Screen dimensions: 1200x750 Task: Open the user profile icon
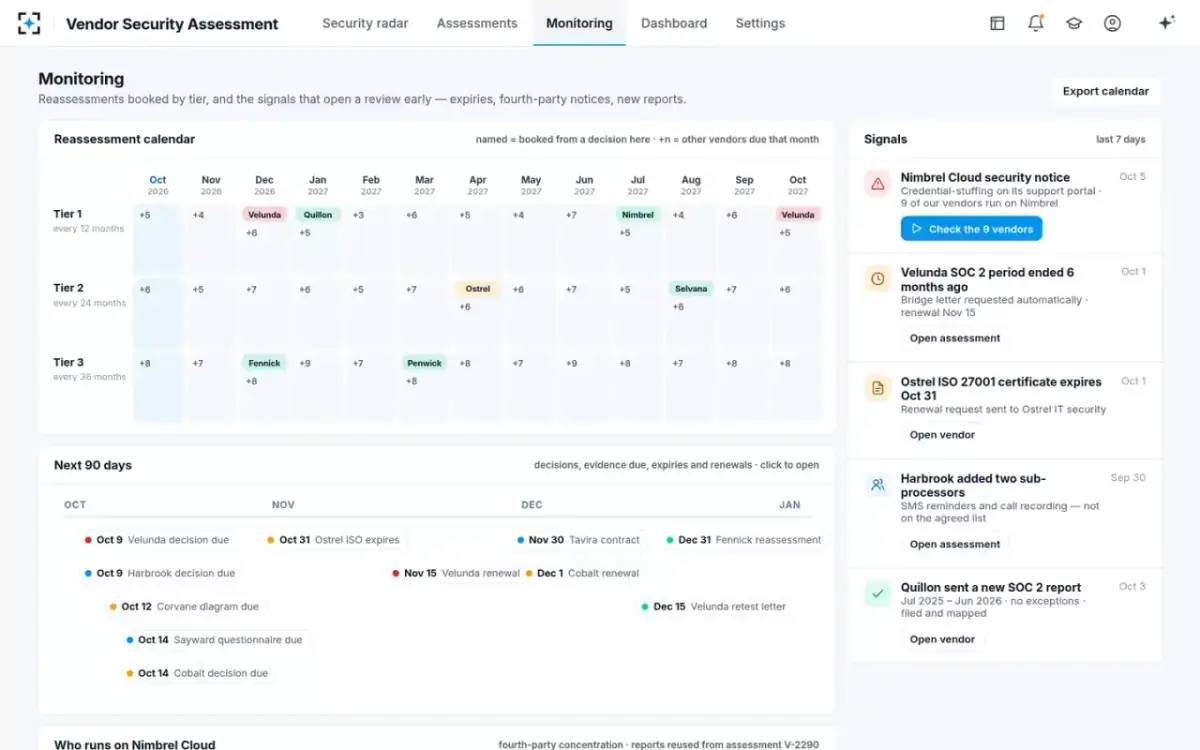(x=1112, y=23)
